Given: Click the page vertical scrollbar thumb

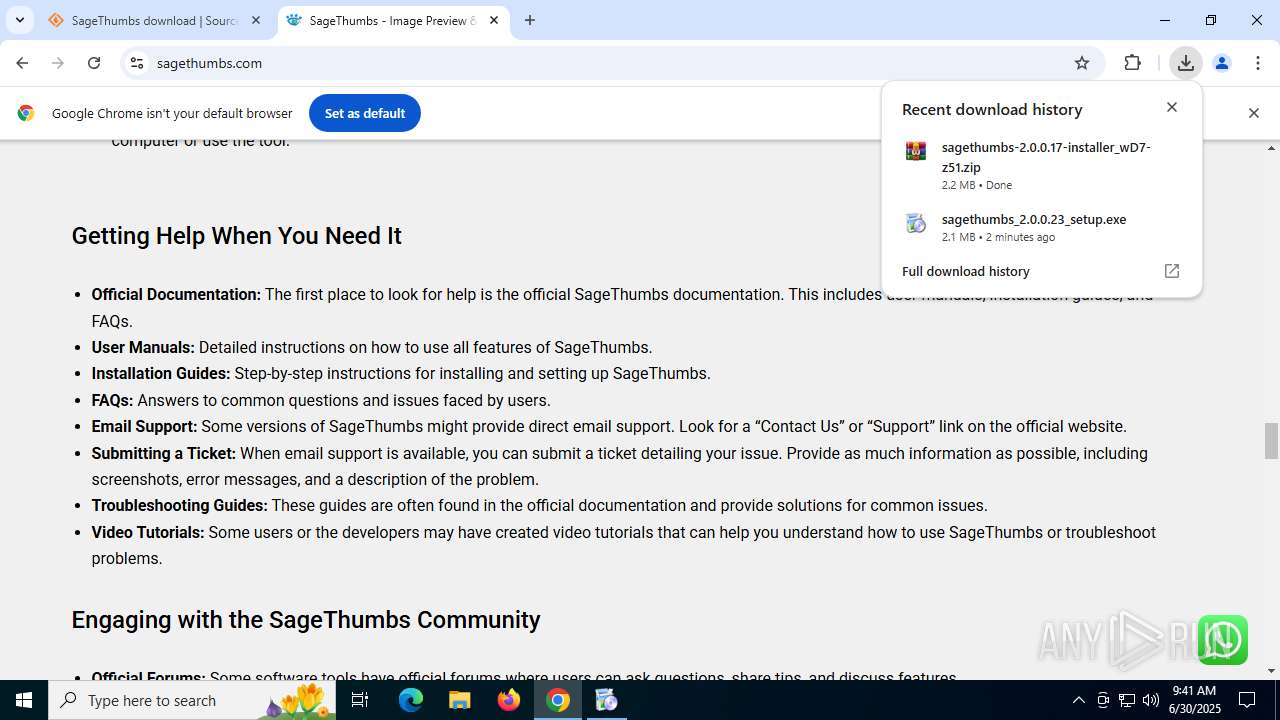Looking at the screenshot, I should pos(1271,440).
